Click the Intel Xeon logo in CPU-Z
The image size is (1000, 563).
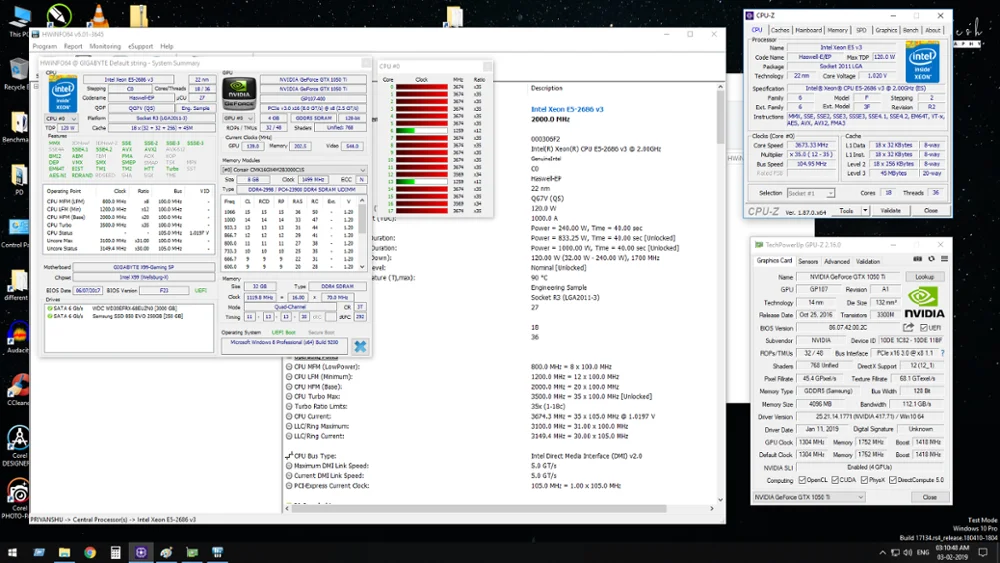click(921, 62)
